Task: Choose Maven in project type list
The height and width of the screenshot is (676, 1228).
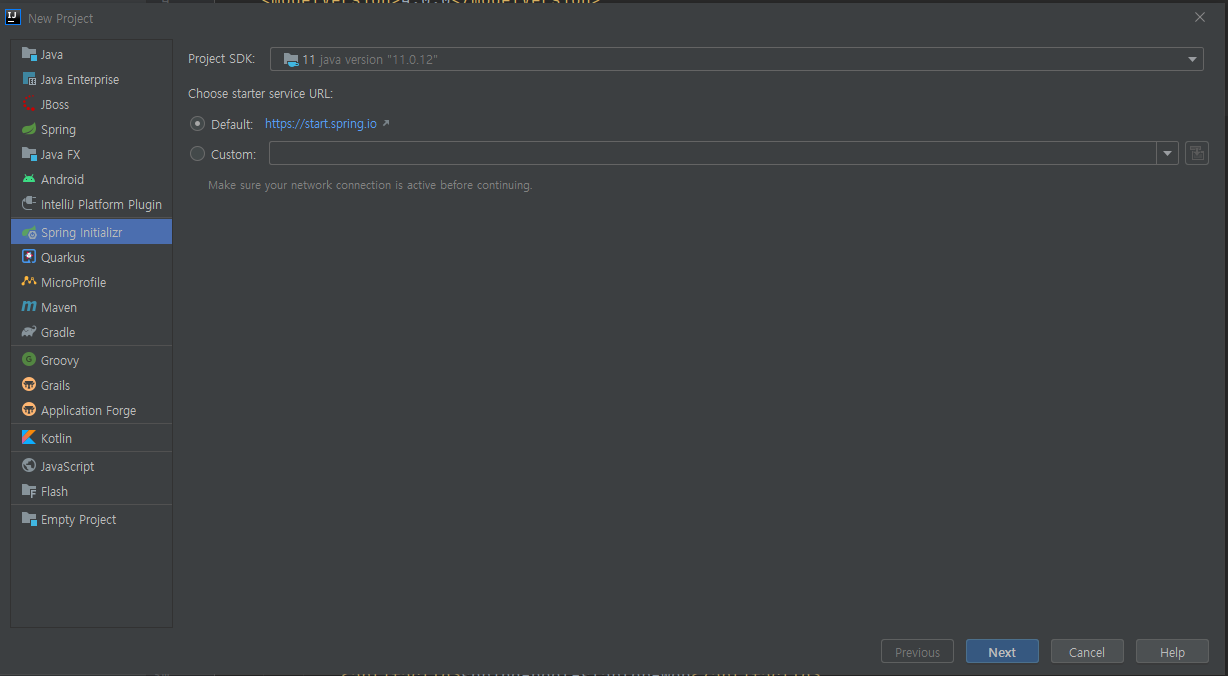Action: pos(91,307)
